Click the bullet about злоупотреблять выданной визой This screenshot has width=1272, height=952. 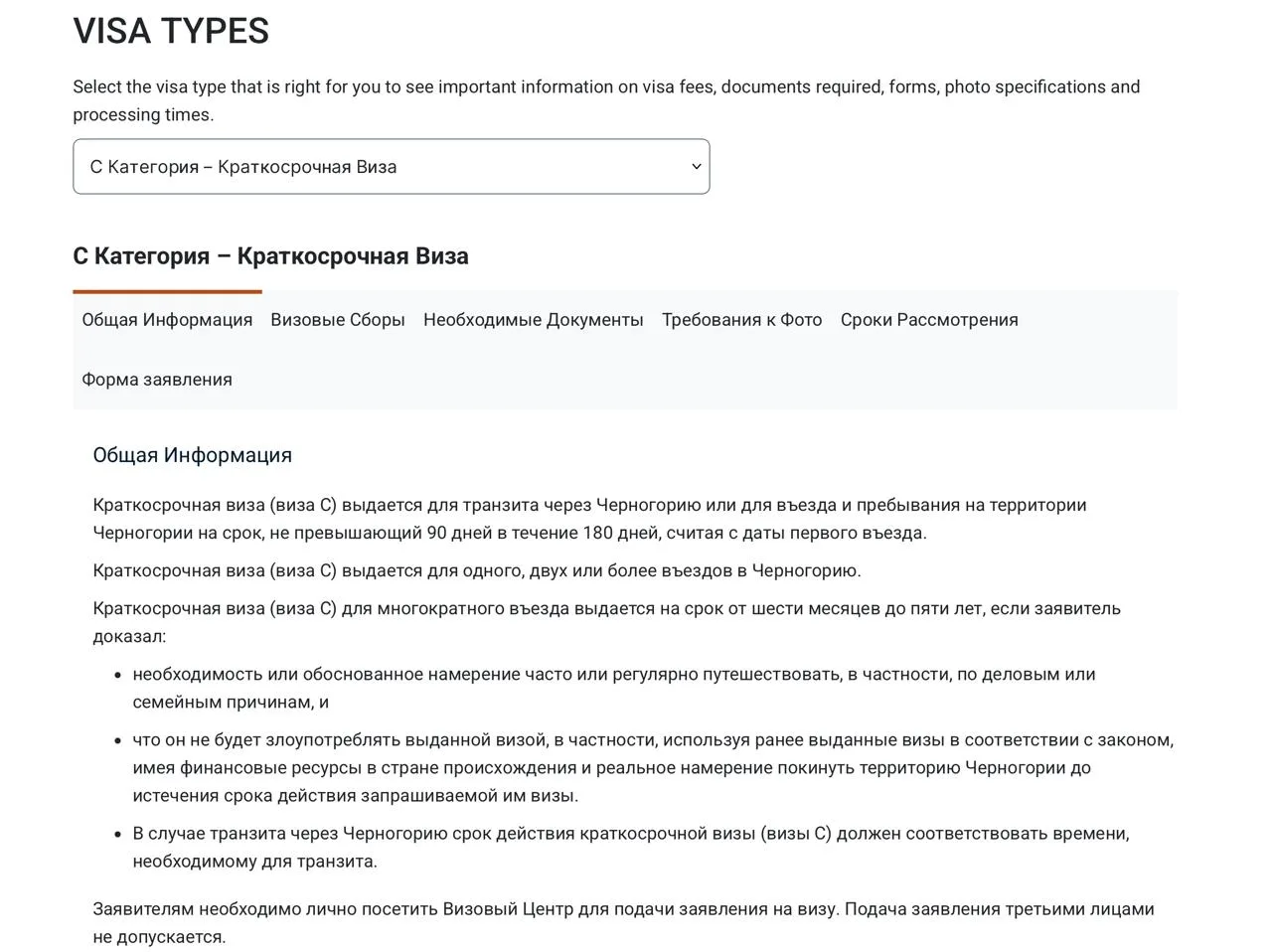[653, 767]
